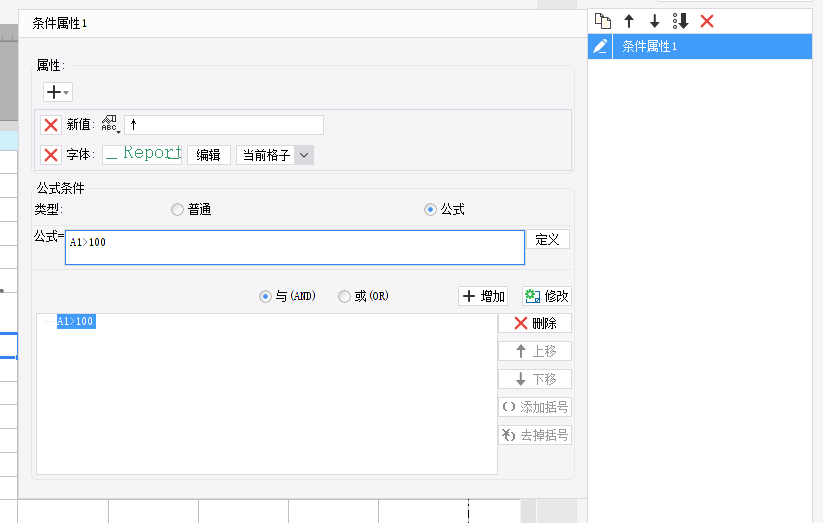823x523 pixels.
Task: Choose the 与(AND) radio option
Action: 265,296
